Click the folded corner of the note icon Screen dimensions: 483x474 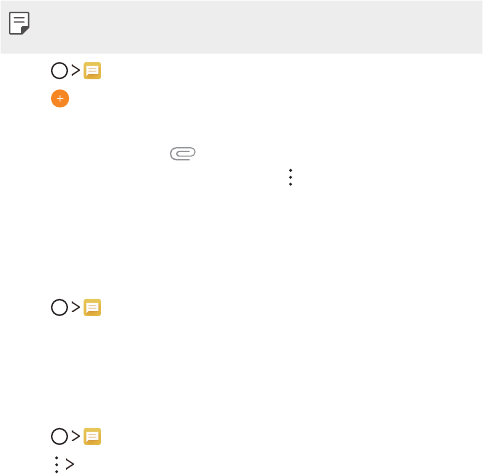click(x=25, y=30)
